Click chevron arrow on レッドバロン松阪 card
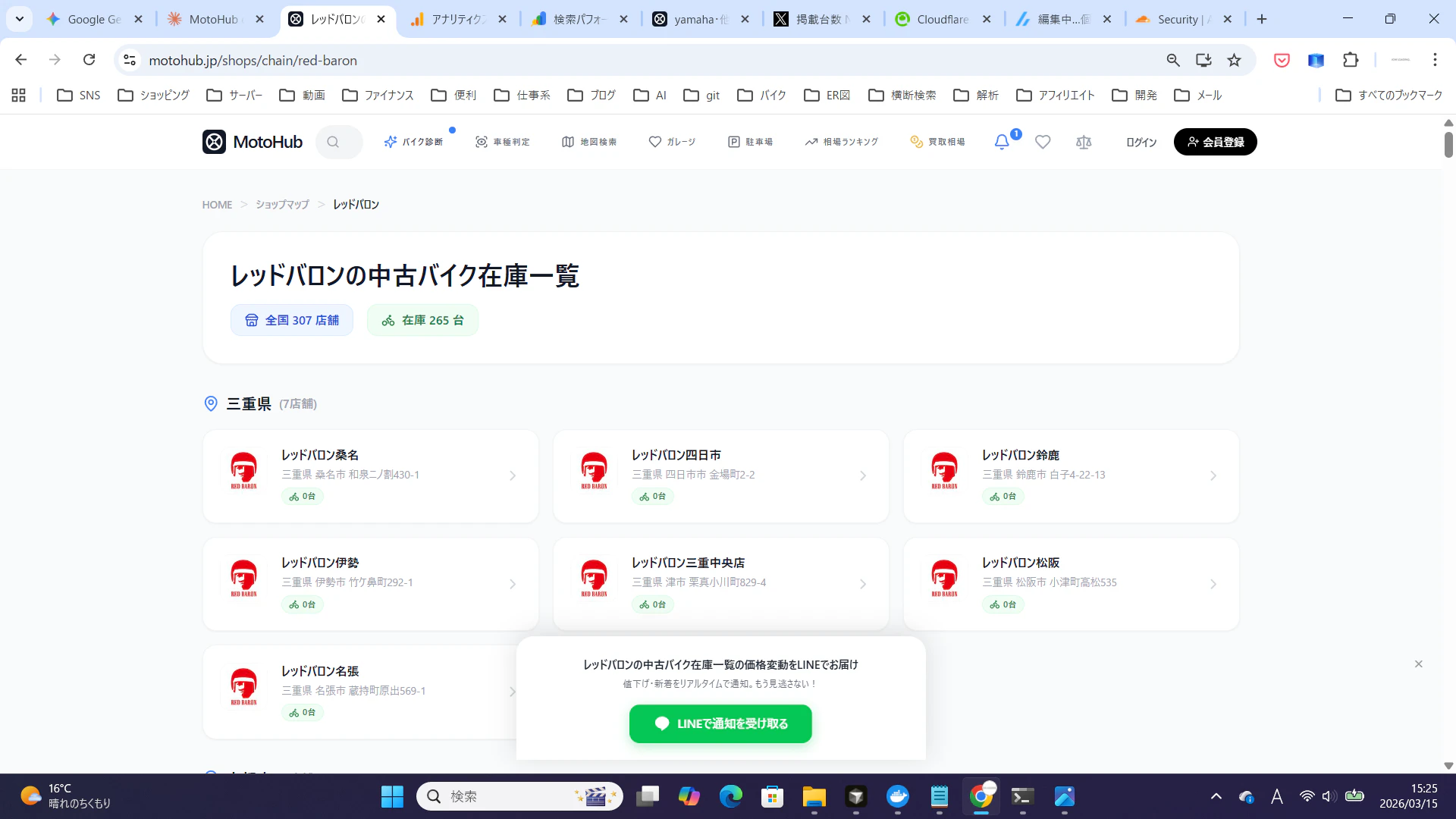 (x=1213, y=584)
